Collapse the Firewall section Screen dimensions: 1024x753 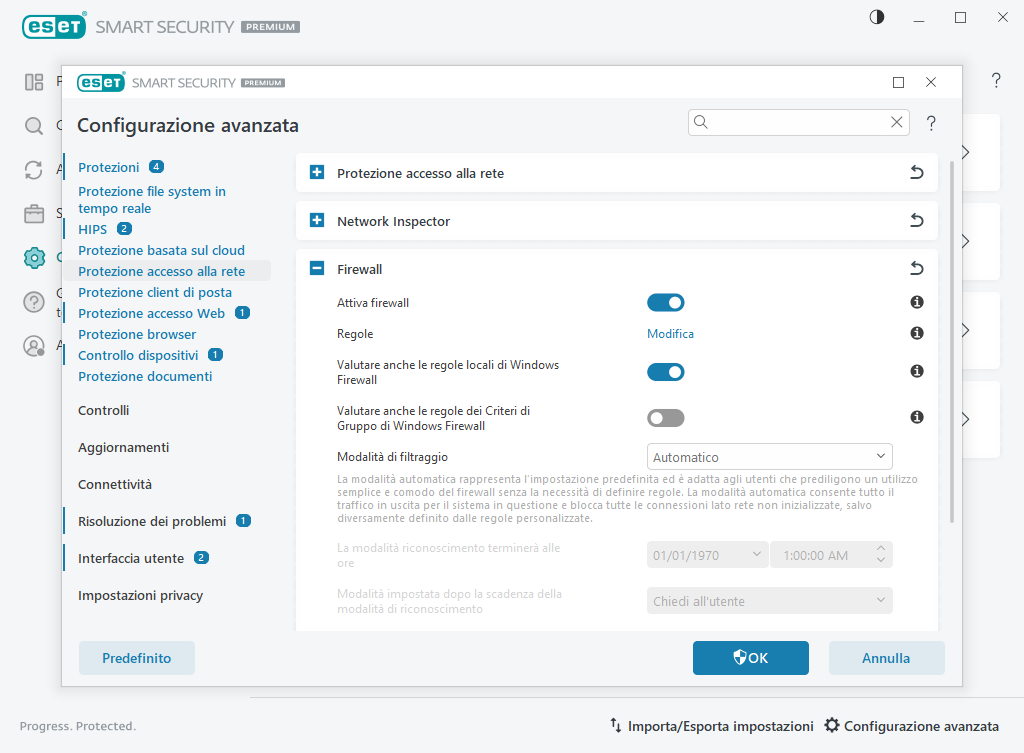[317, 269]
